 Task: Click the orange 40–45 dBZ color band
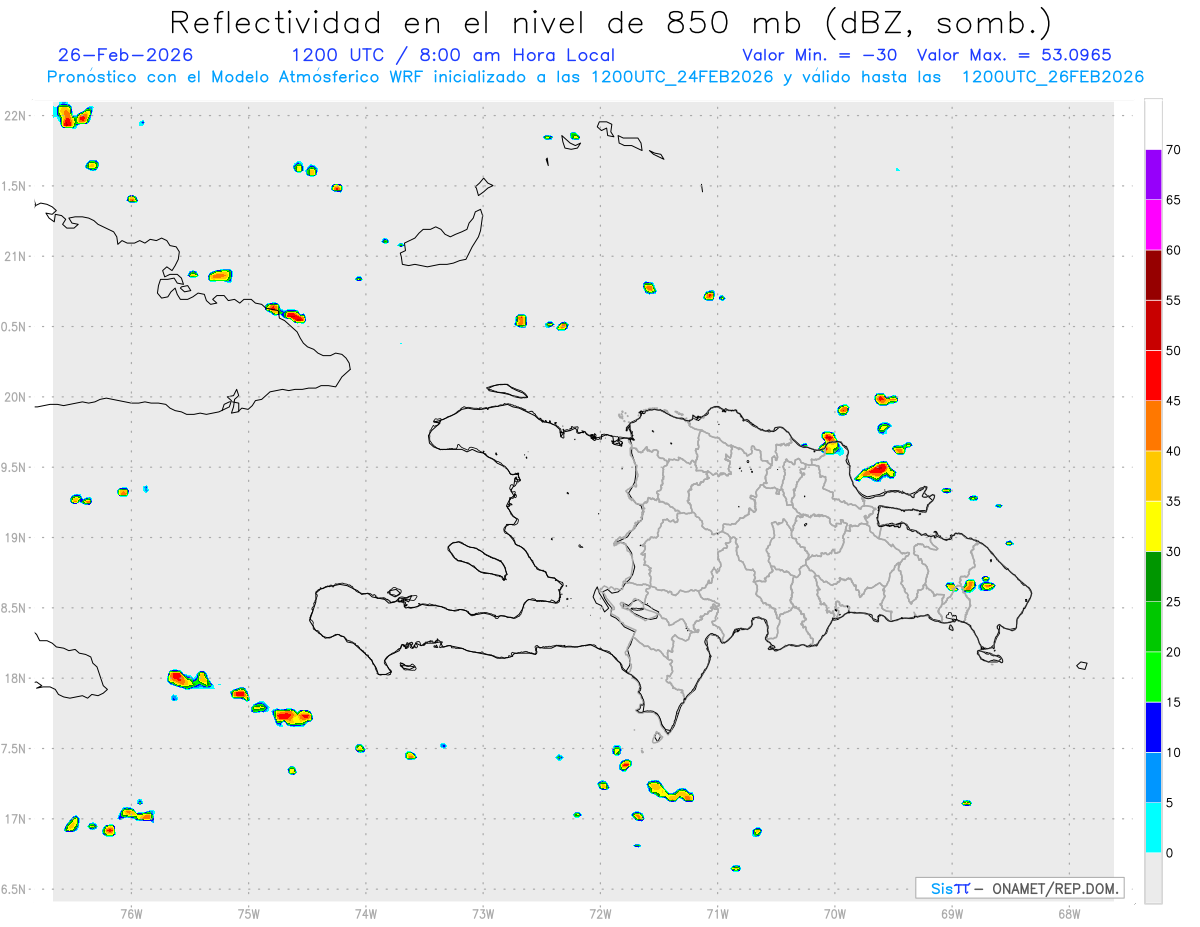coord(1153,426)
